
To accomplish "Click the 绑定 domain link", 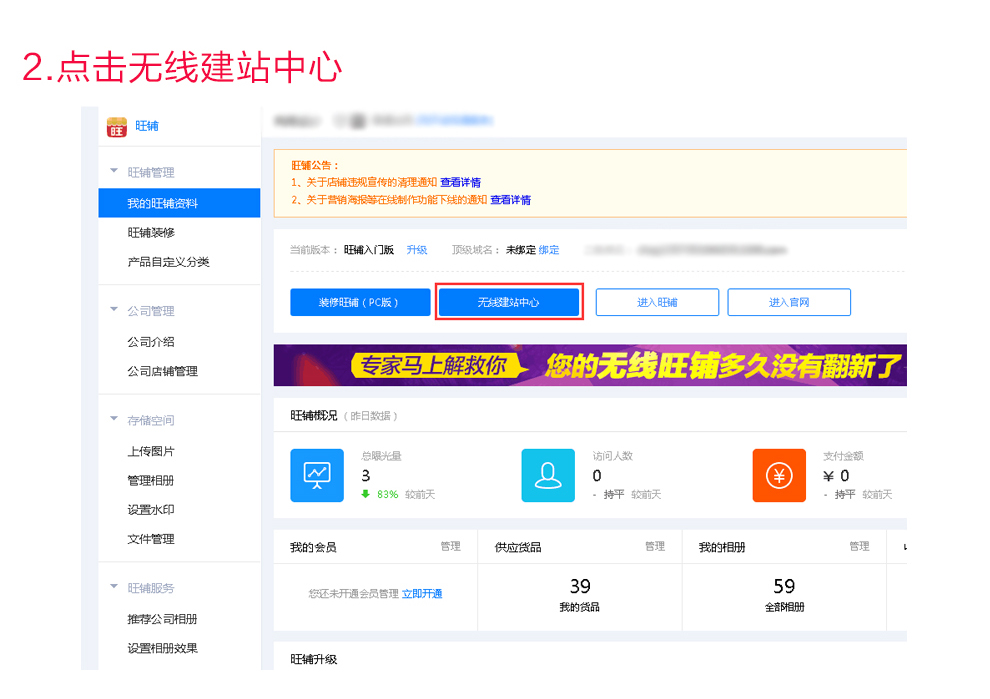I will [549, 250].
